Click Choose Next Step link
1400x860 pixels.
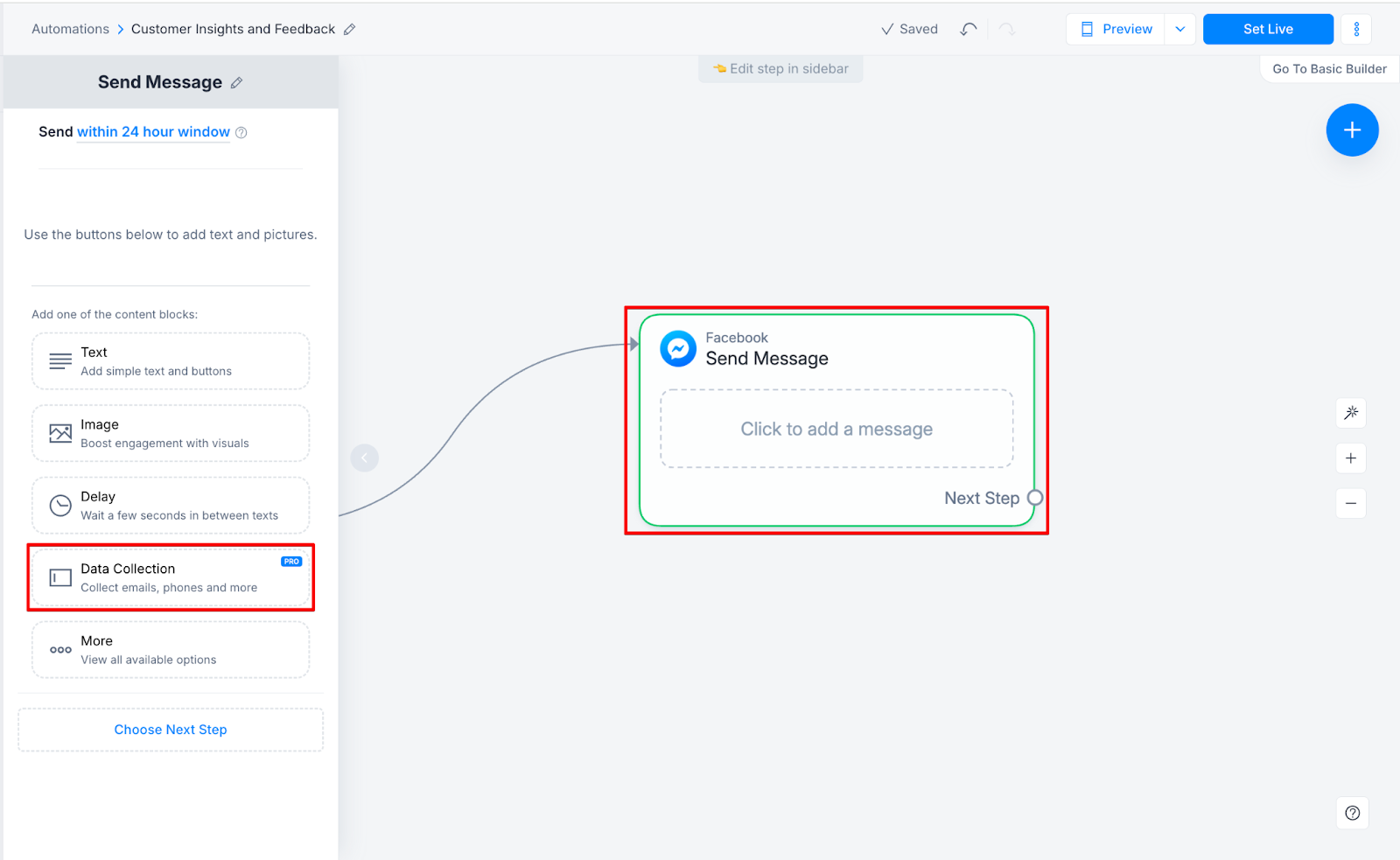[171, 730]
